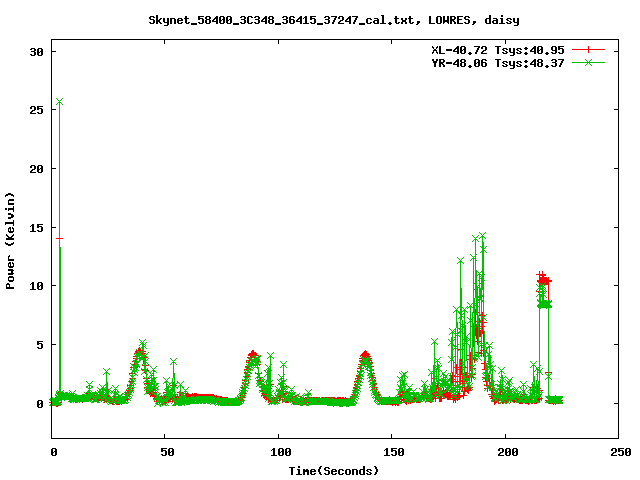
Task: Click the y-axis tick label 20
Action: click(37, 169)
